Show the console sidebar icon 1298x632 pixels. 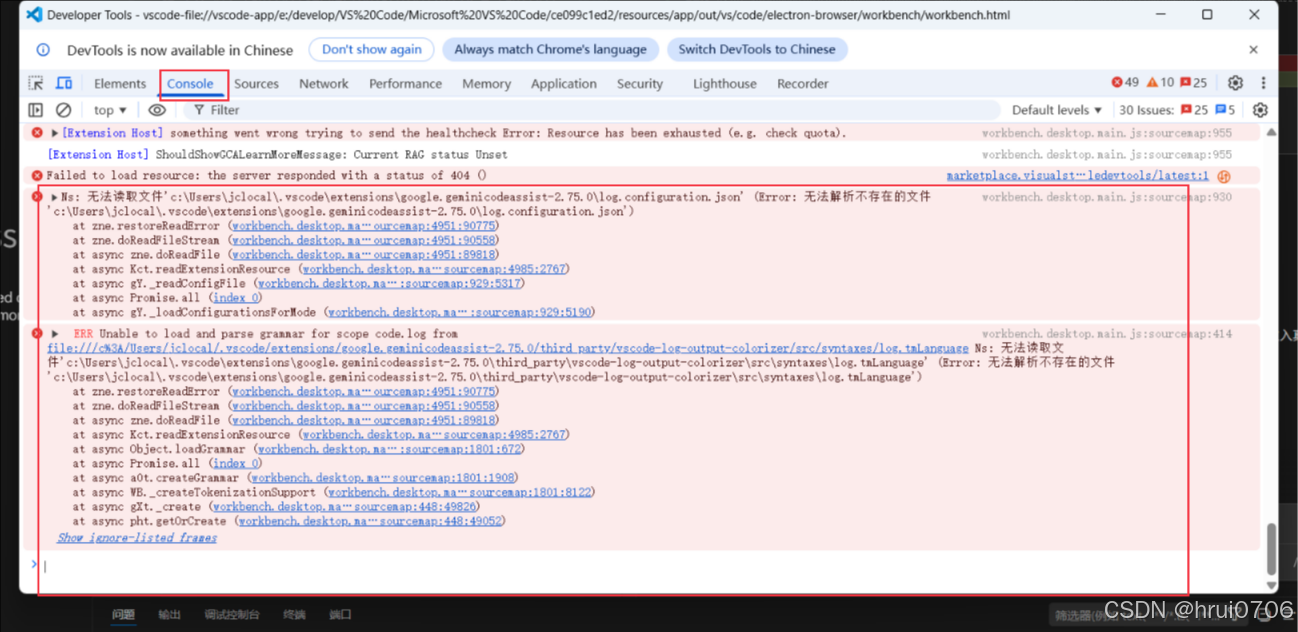tap(36, 110)
